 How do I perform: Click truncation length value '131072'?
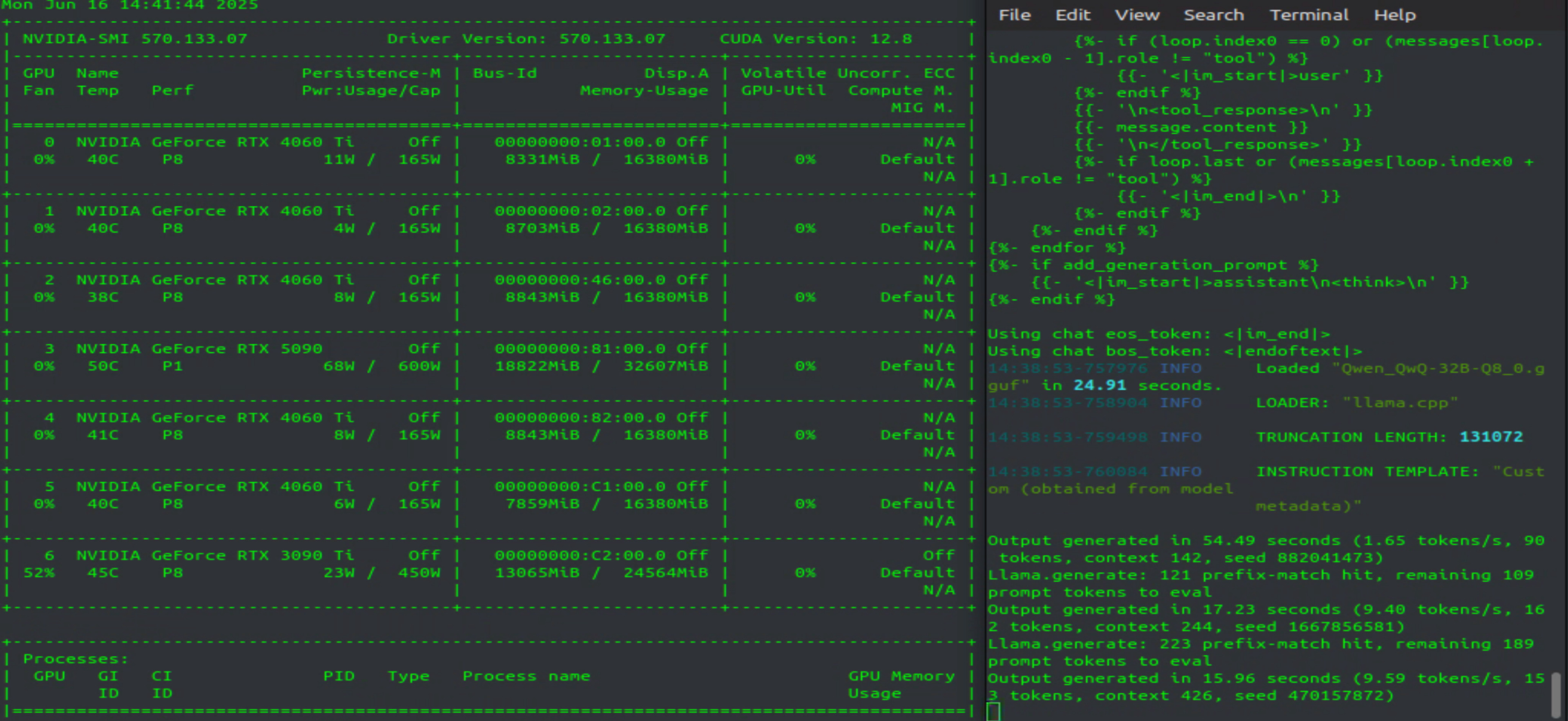(x=1491, y=437)
